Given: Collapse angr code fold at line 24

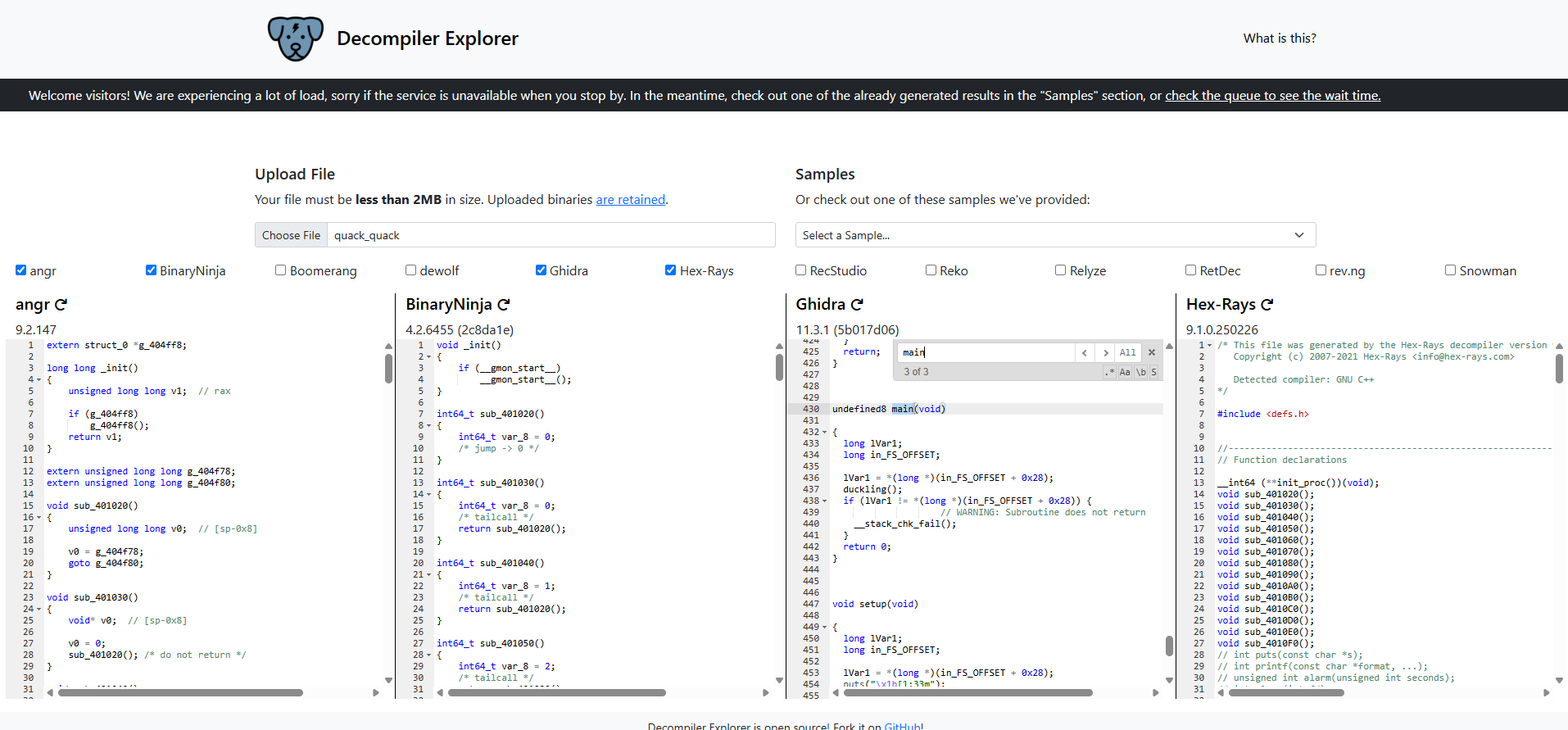Looking at the screenshot, I should click(x=39, y=610).
